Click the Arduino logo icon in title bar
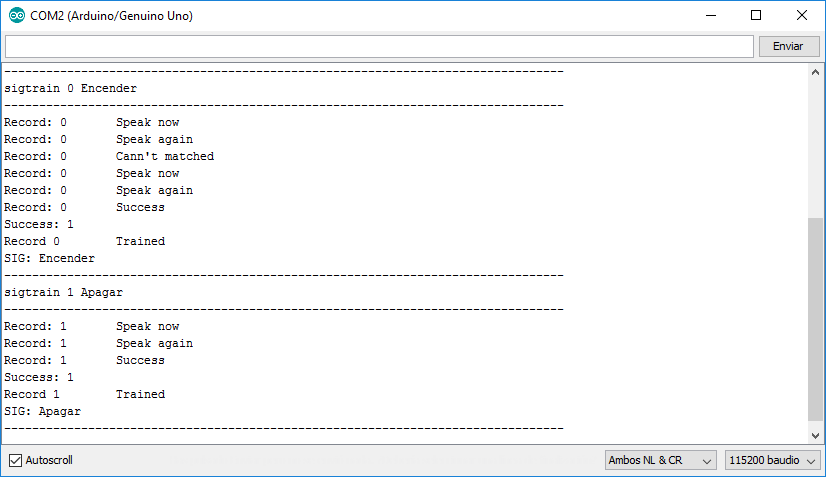 pos(16,16)
